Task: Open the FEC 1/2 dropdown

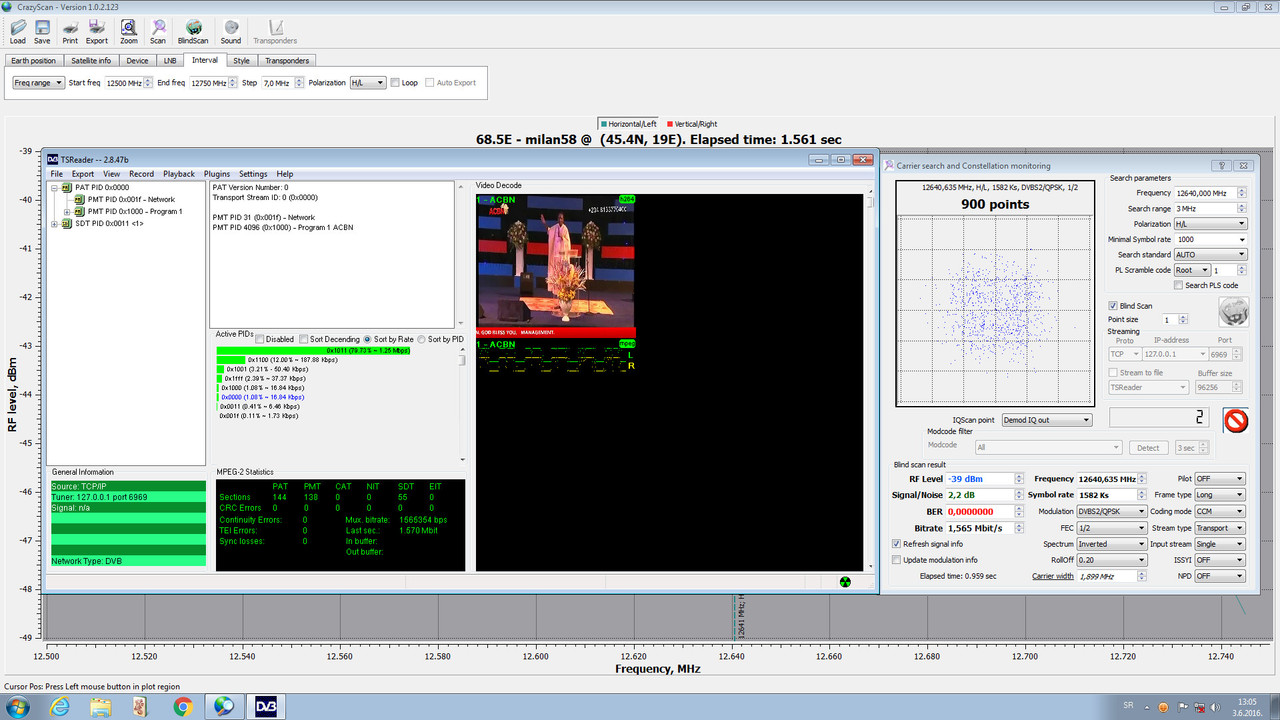Action: tap(1112, 527)
